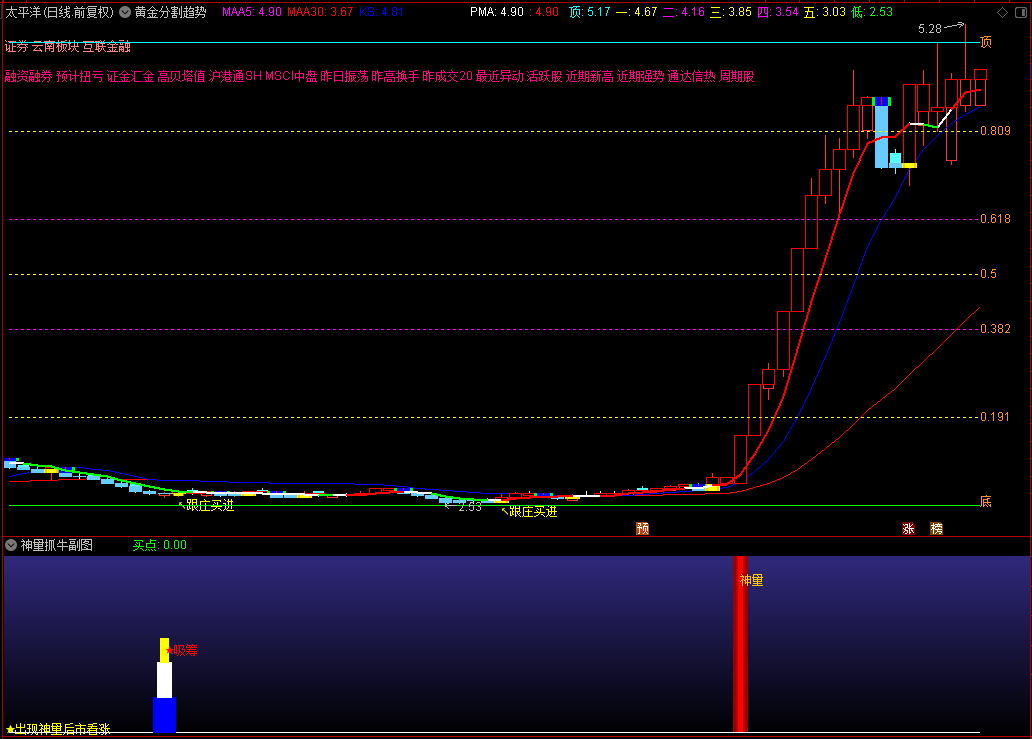The height and width of the screenshot is (739, 1032).
Task: Click the 五: 3.03 header value
Action: click(825, 12)
